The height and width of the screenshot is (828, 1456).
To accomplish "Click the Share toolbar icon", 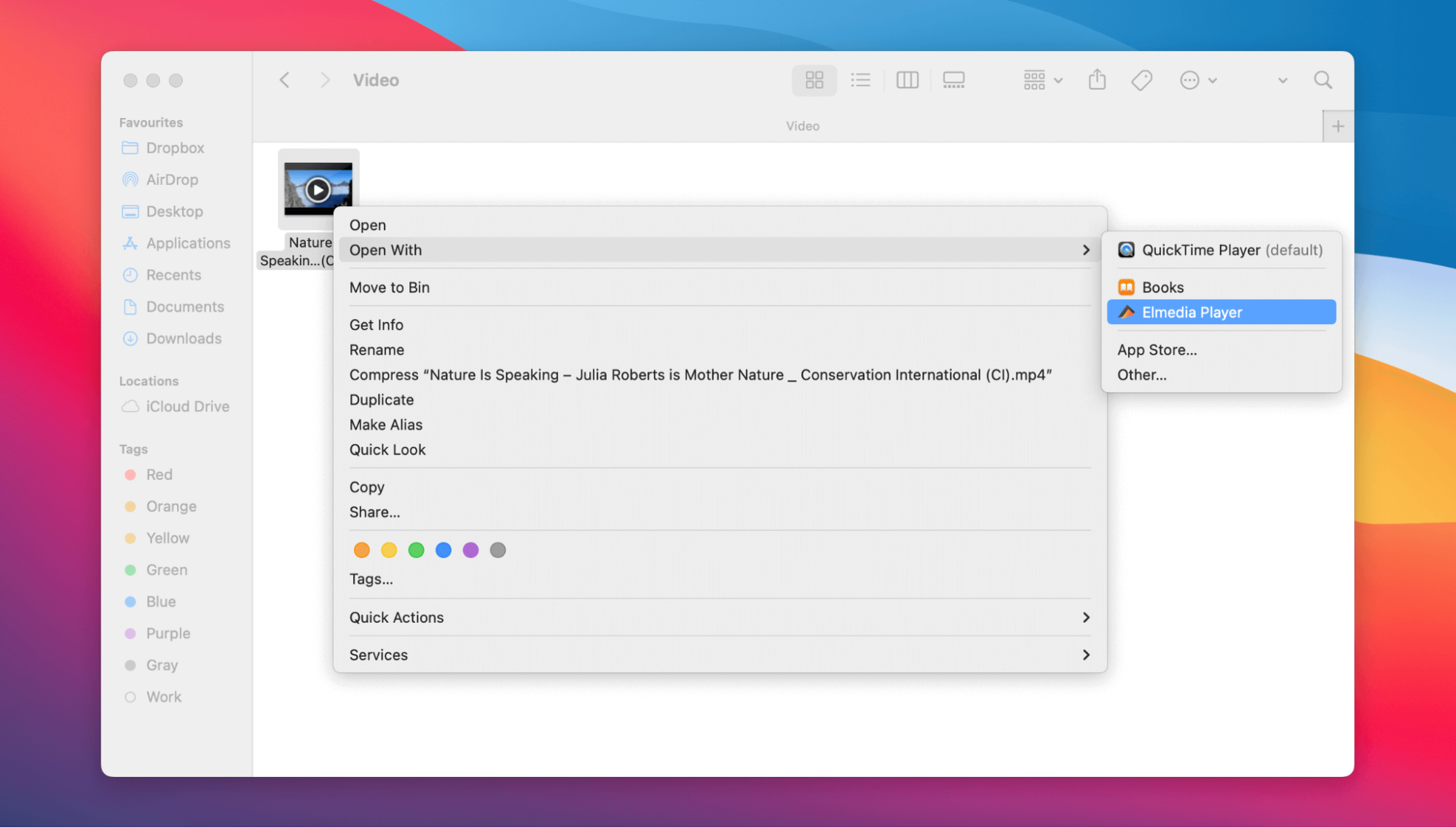I will tap(1097, 80).
